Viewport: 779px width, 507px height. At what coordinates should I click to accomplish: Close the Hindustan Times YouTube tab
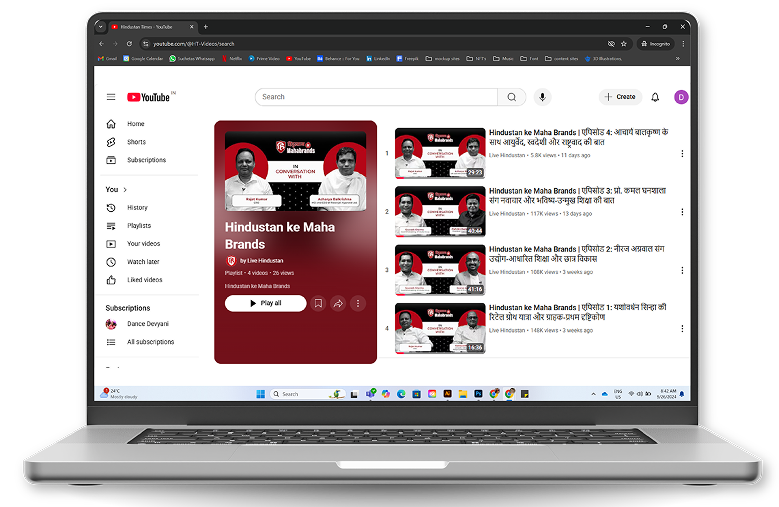tap(191, 27)
